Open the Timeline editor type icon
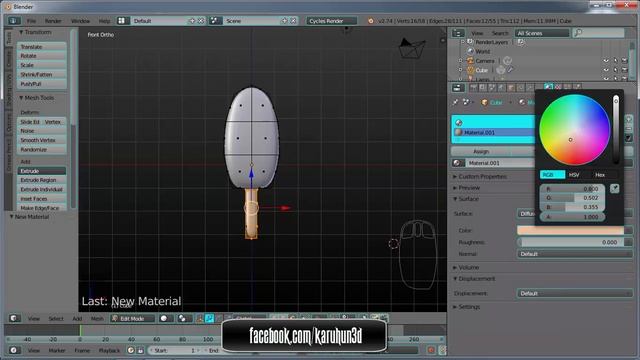 [14, 350]
